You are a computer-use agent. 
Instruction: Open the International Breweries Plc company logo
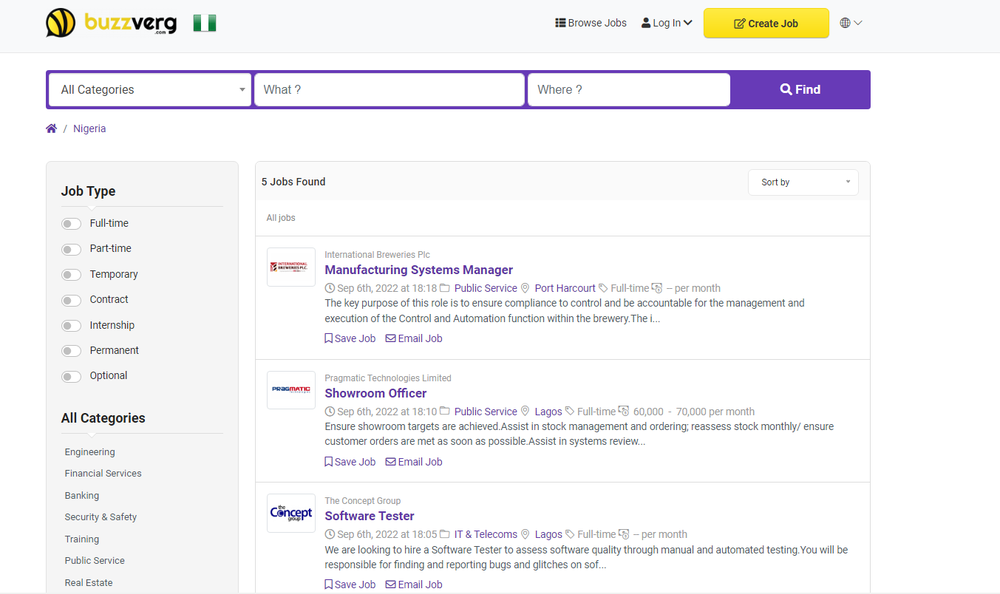tap(290, 267)
